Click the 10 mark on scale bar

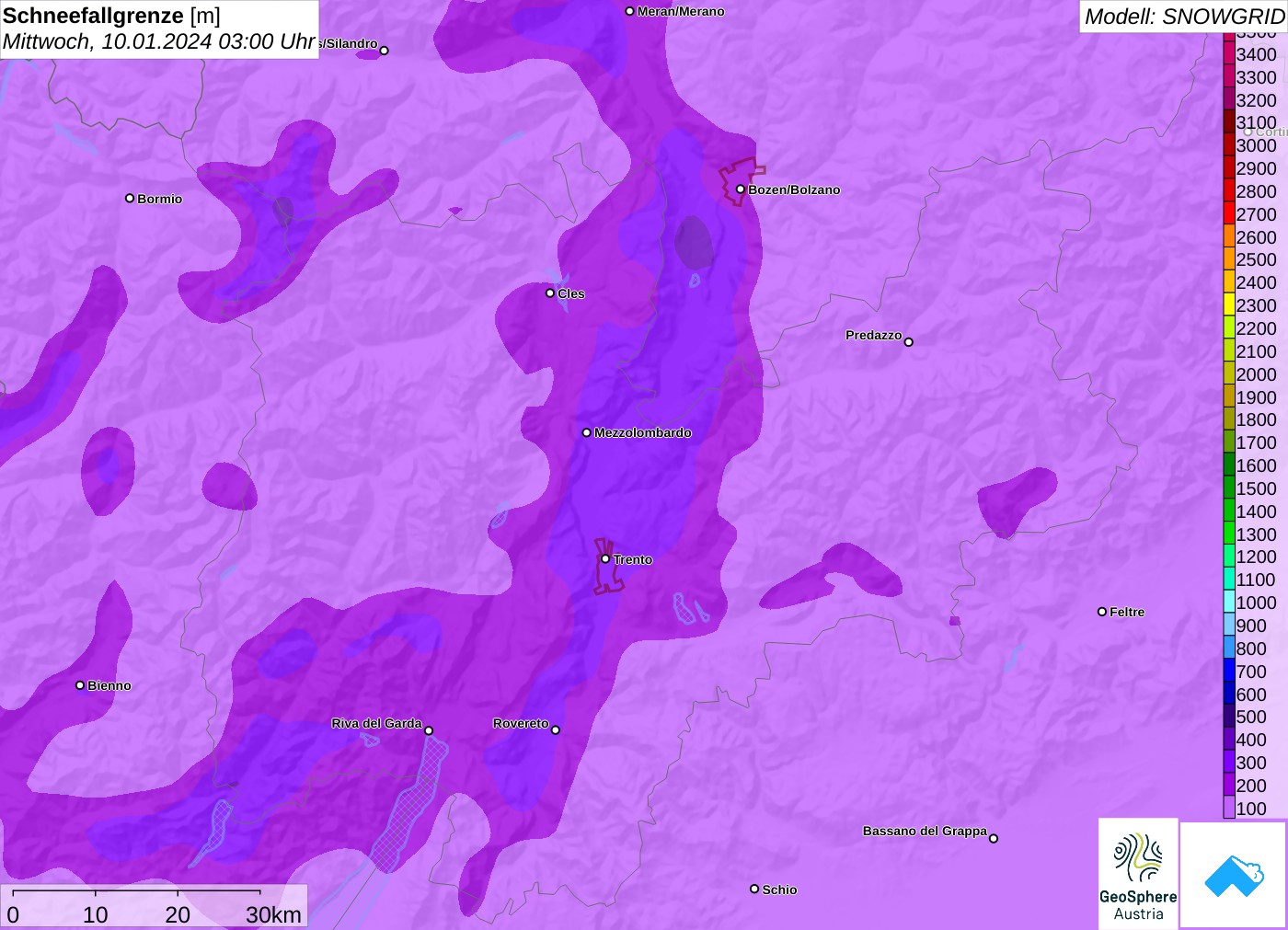tap(96, 914)
